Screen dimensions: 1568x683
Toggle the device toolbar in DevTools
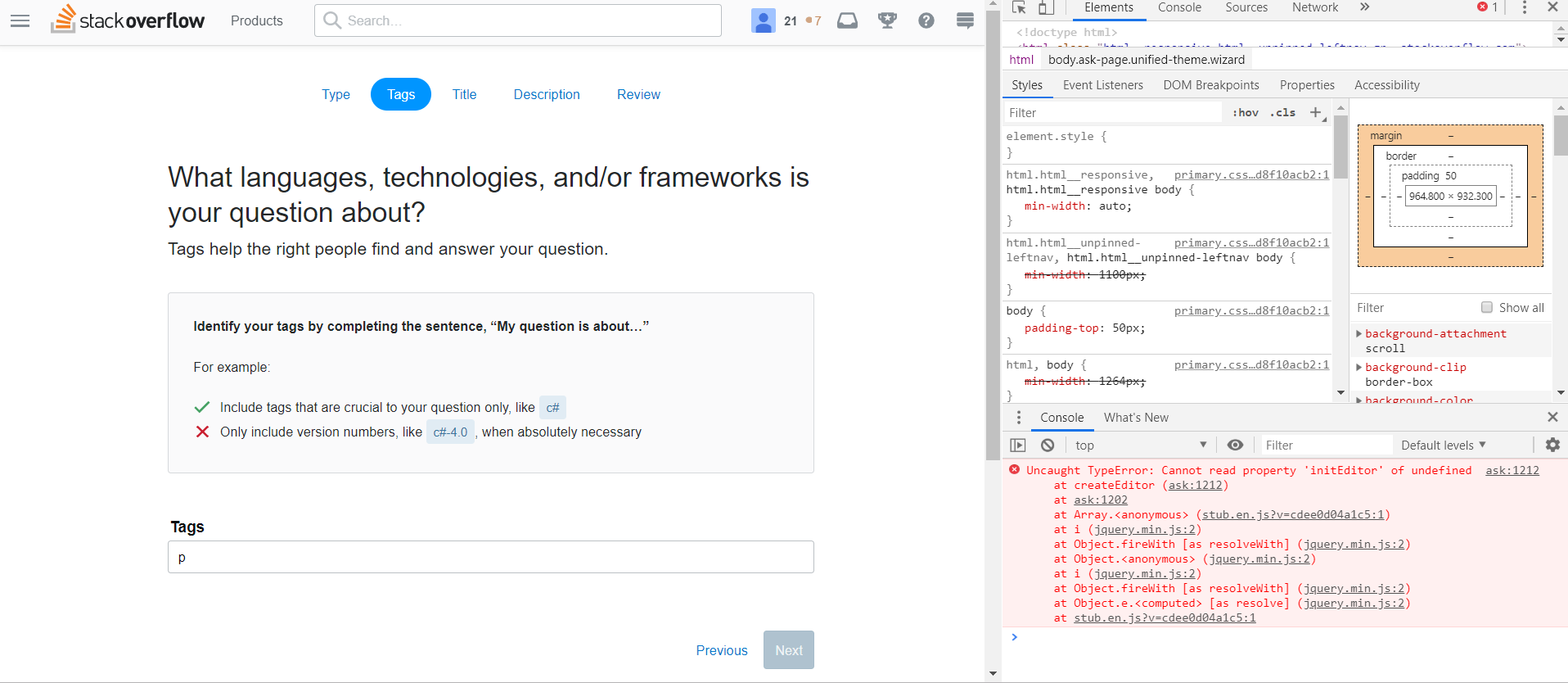[1046, 7]
